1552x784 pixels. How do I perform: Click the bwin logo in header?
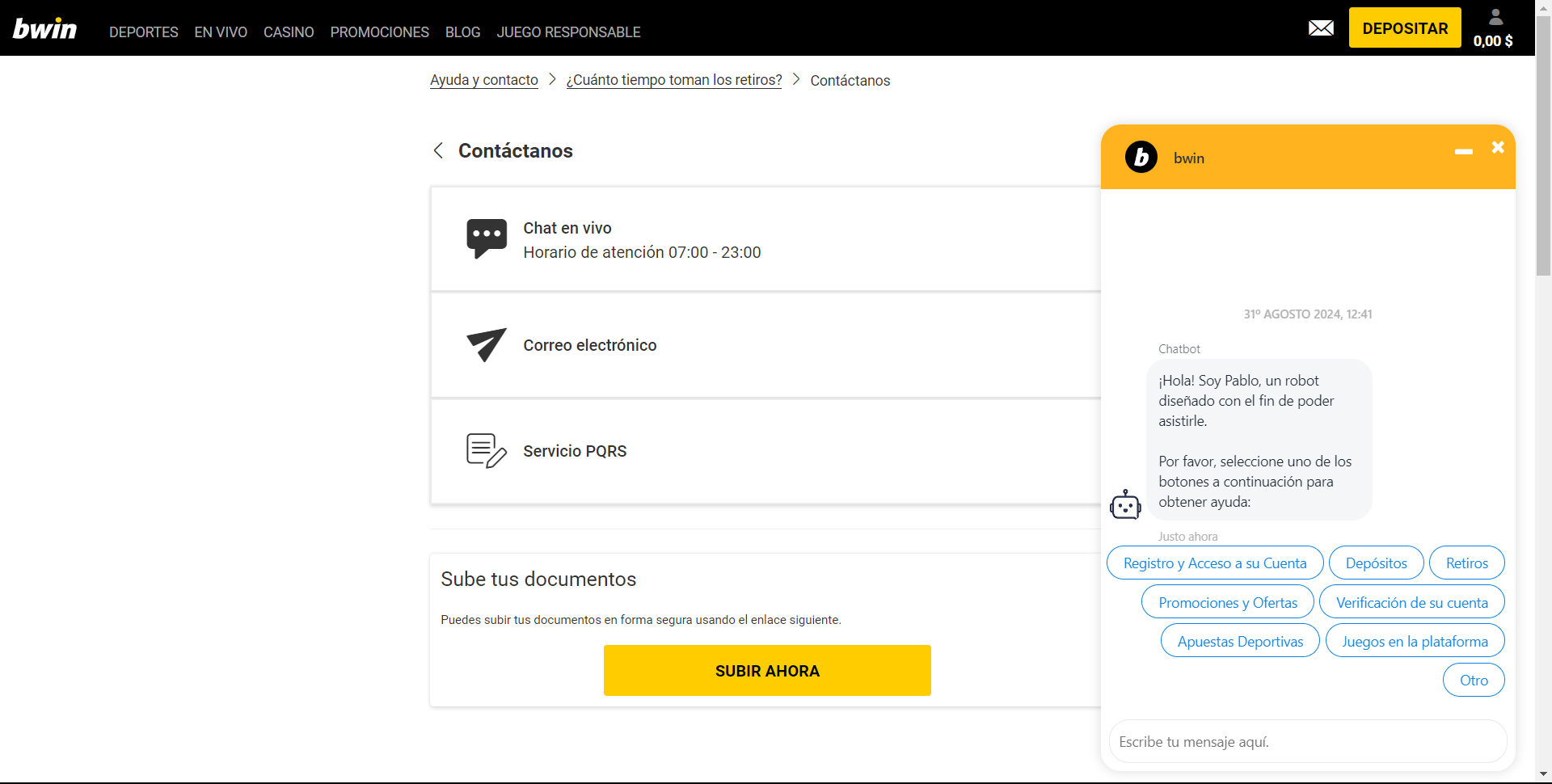(x=44, y=29)
